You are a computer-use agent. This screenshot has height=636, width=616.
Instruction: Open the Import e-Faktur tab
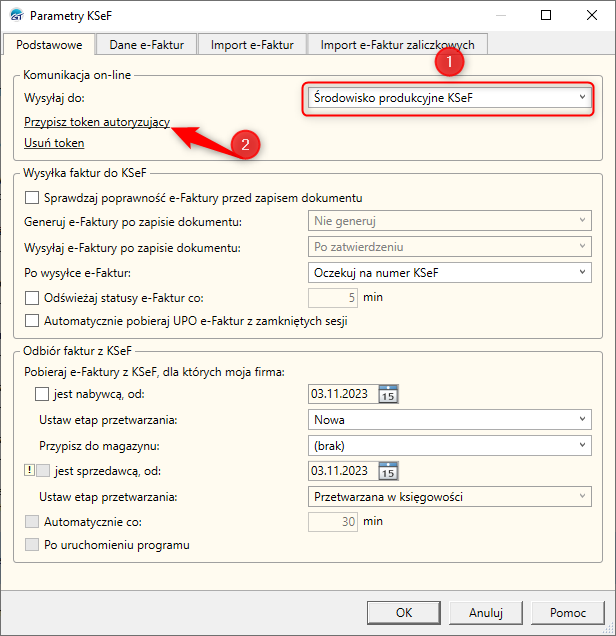click(x=251, y=44)
